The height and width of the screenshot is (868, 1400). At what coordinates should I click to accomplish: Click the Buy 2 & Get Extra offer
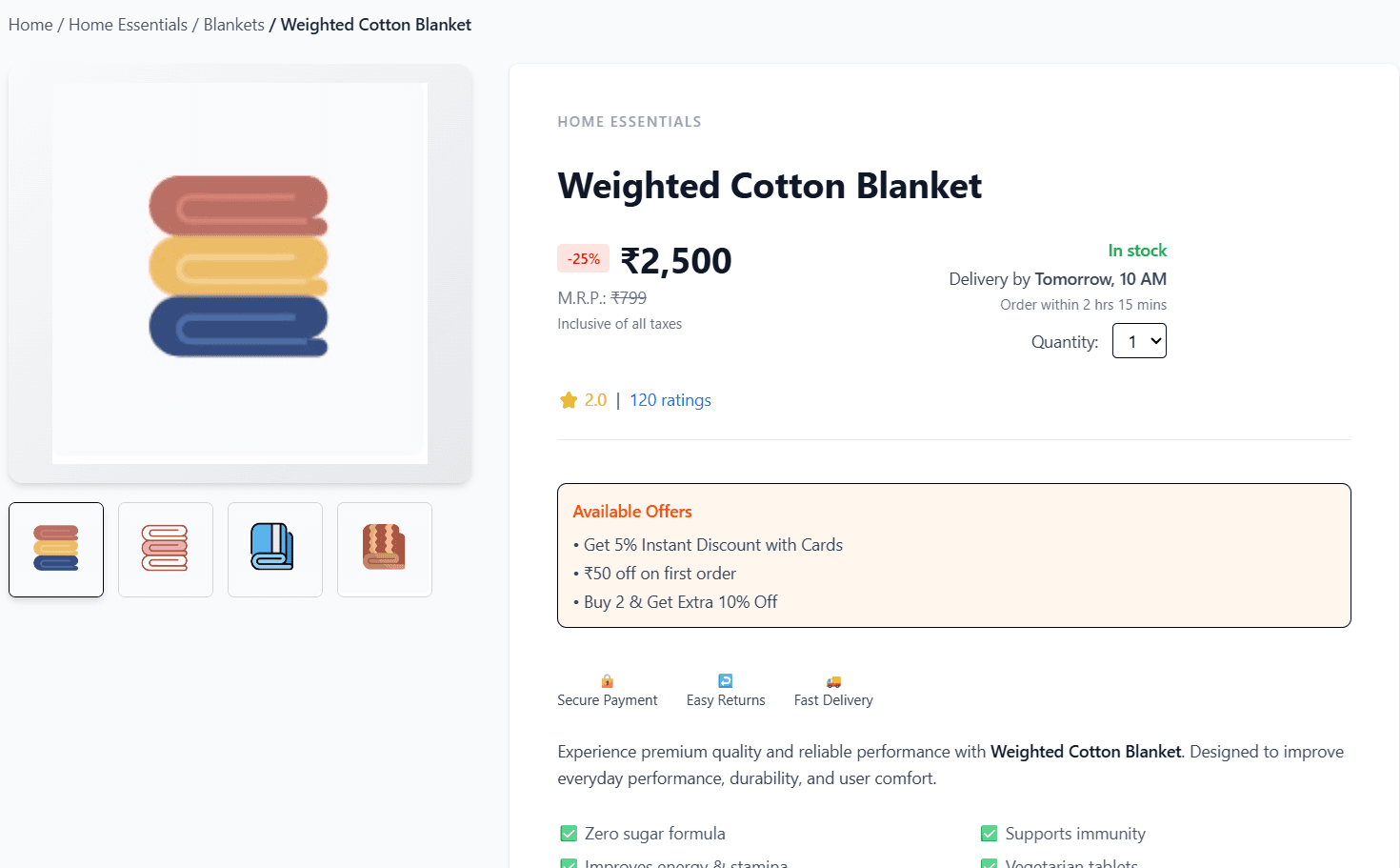click(x=680, y=602)
